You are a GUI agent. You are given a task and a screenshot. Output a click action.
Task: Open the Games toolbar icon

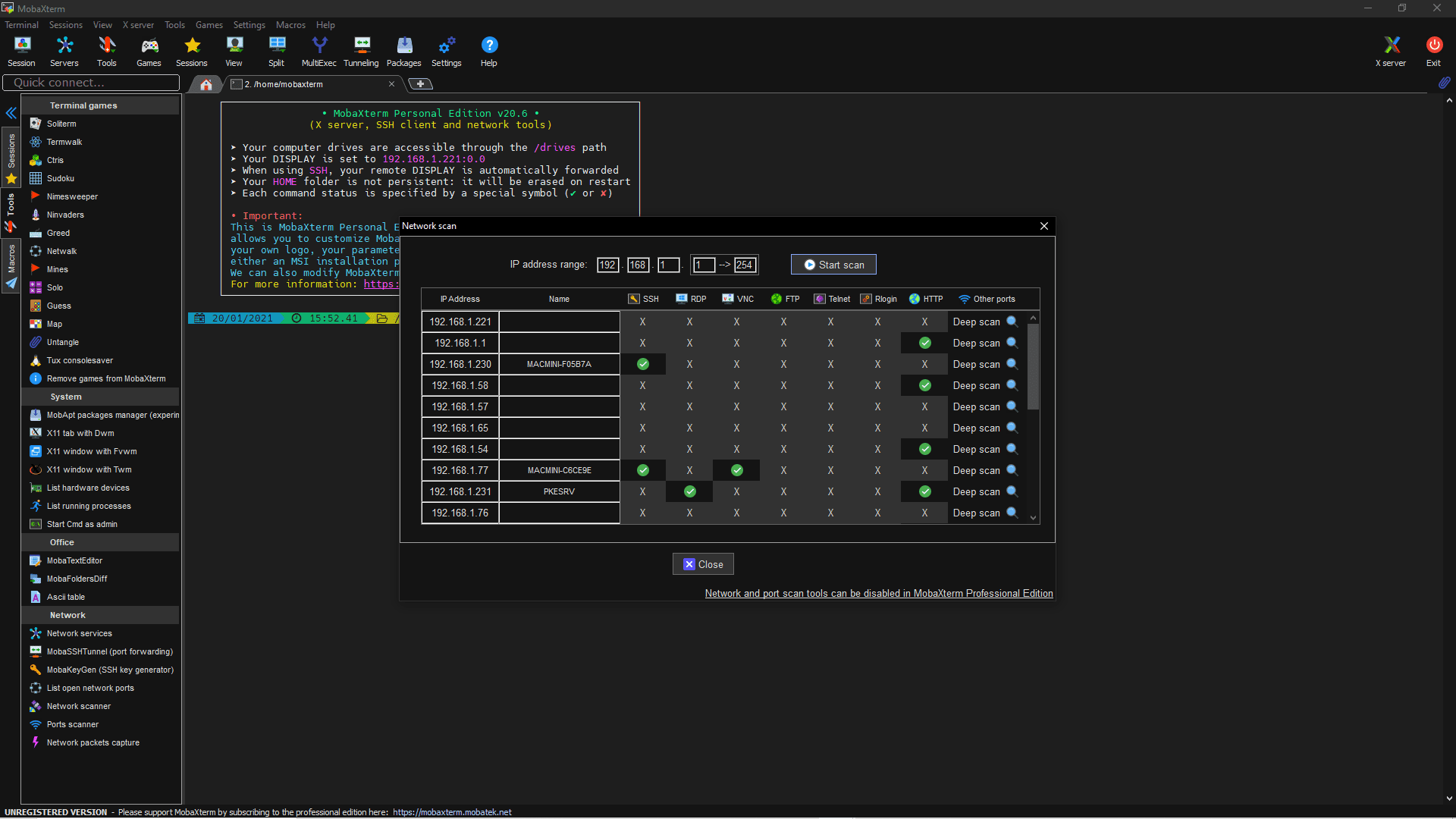[149, 52]
